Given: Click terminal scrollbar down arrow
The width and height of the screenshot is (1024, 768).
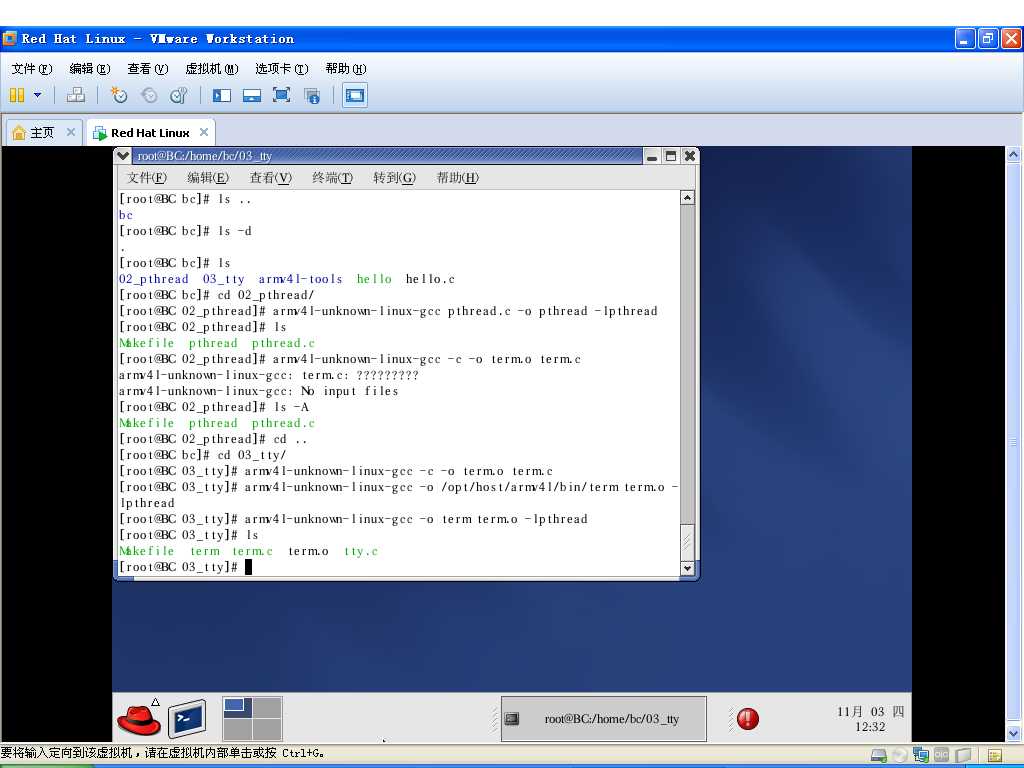Looking at the screenshot, I should click(x=687, y=568).
